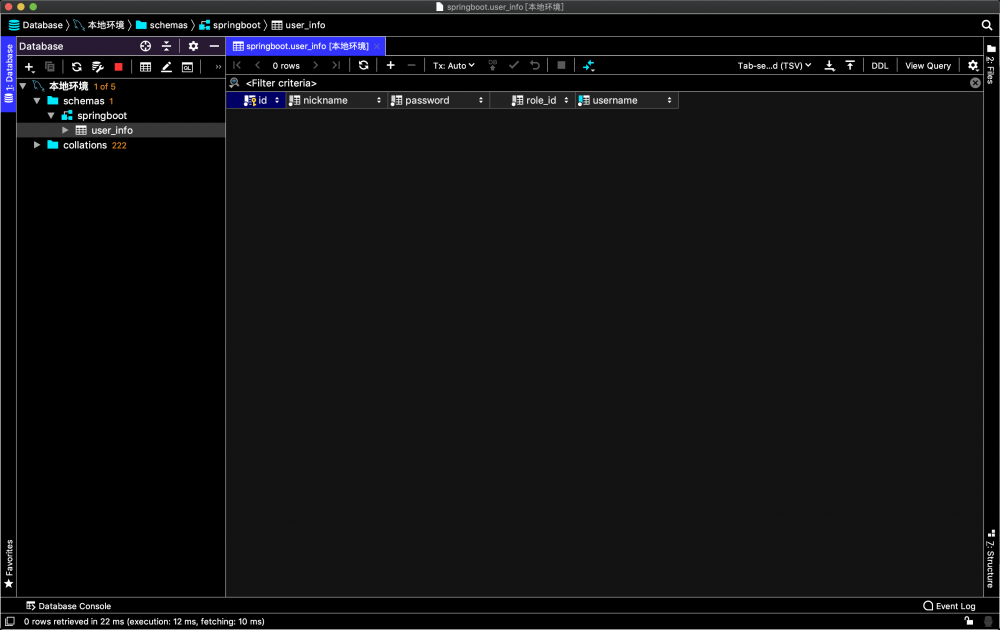Screen dimensions: 1000x630
Task: Collapse the schemas folder node
Action: (x=37, y=101)
